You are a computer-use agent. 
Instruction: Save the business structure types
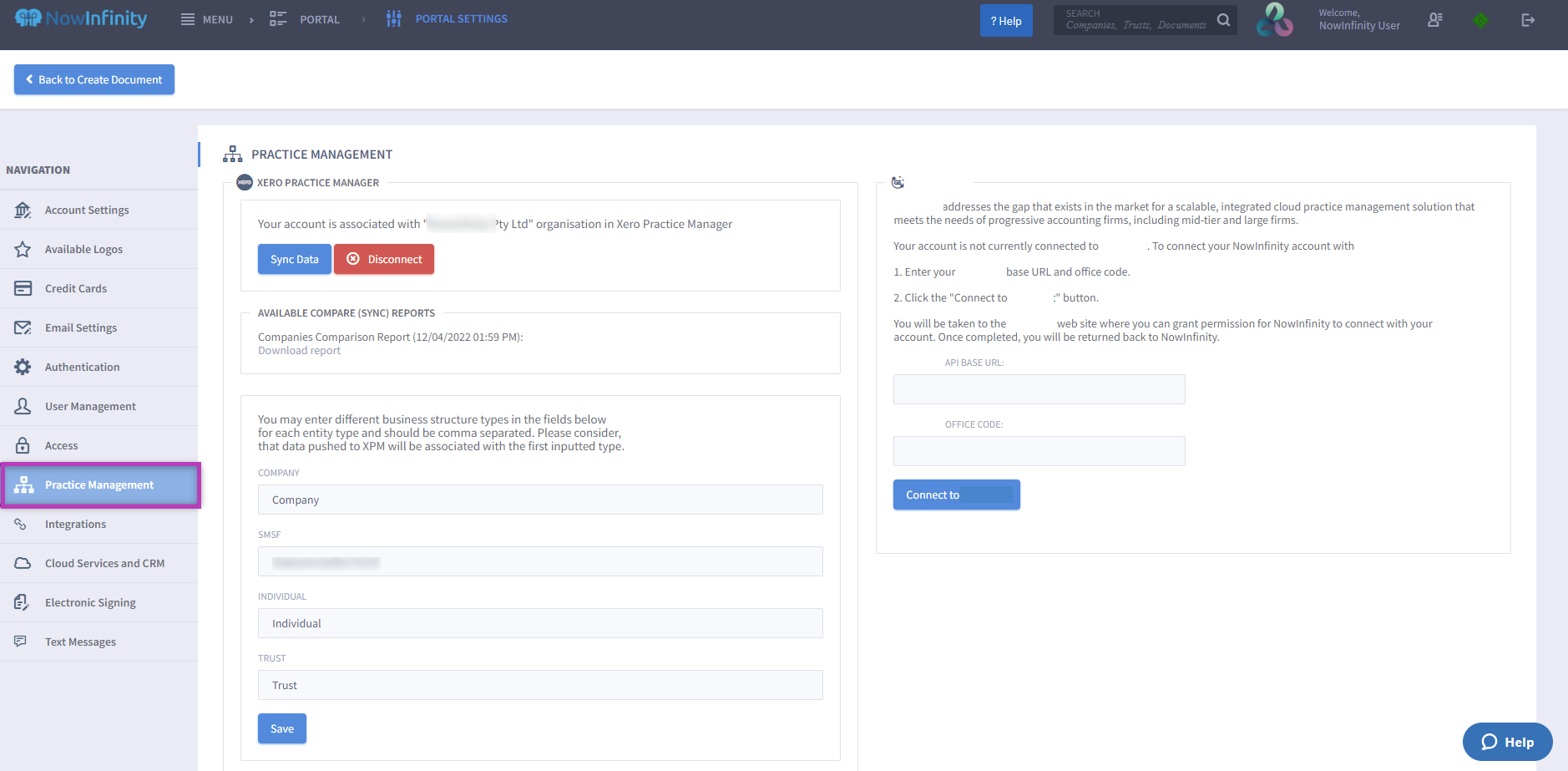click(x=282, y=728)
